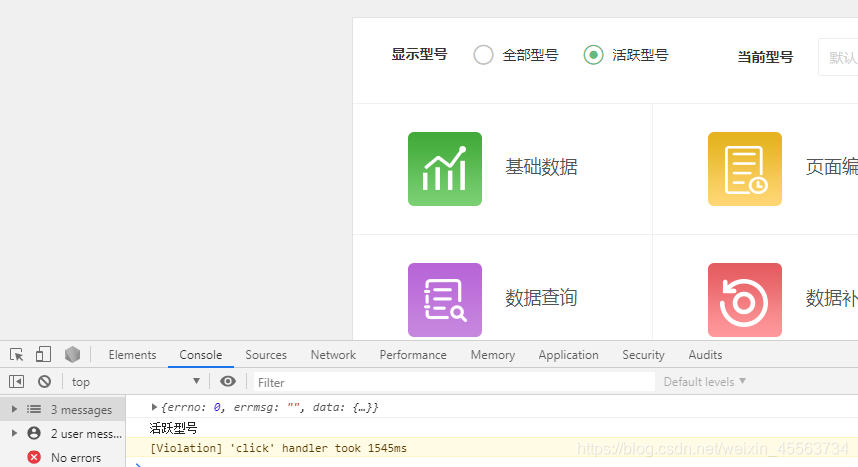
Task: Select the 全部型号 radio button
Action: [483, 55]
